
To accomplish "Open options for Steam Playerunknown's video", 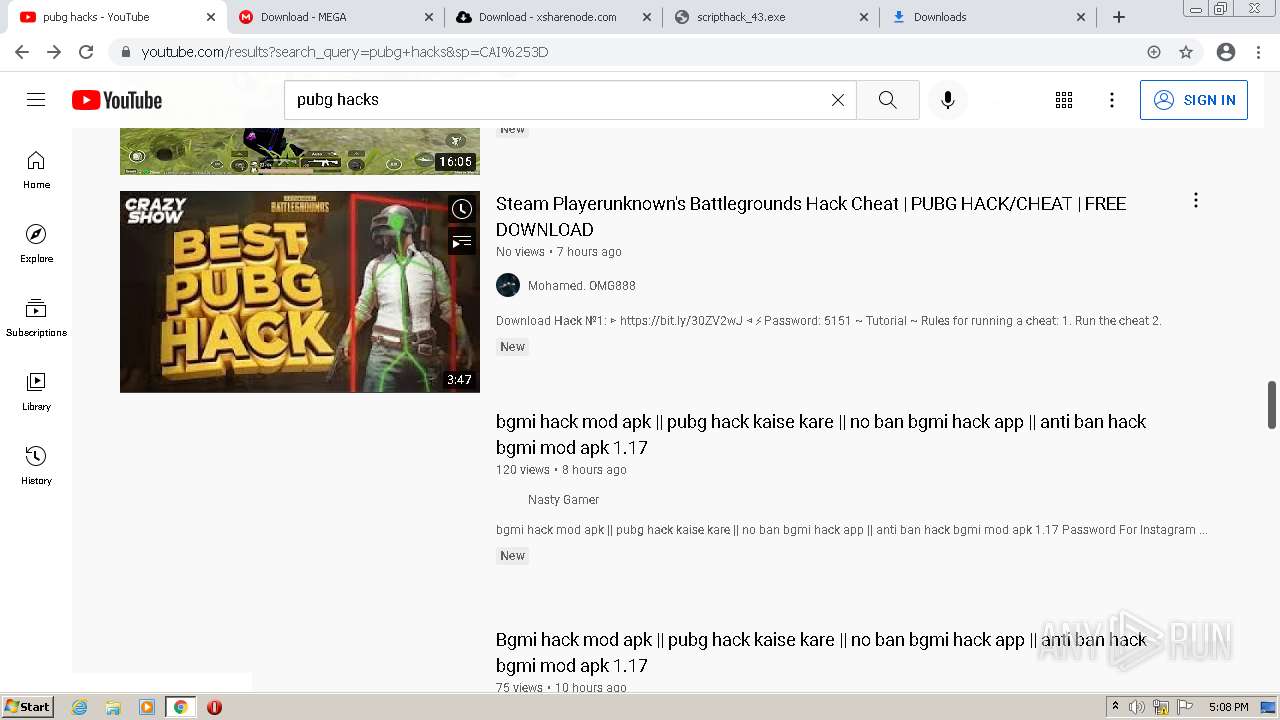I will point(1195,200).
